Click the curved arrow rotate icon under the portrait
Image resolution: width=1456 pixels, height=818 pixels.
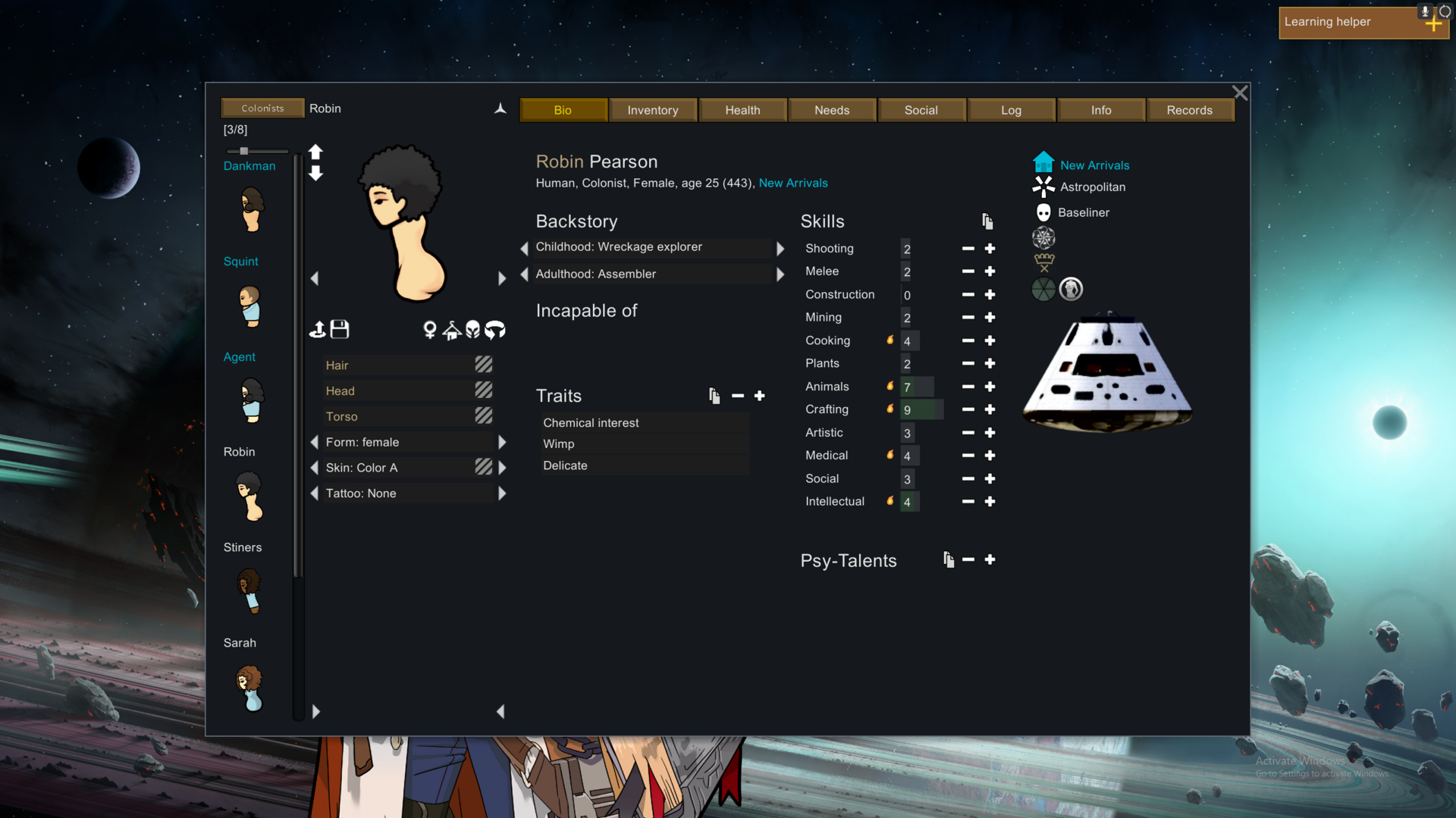click(x=495, y=330)
